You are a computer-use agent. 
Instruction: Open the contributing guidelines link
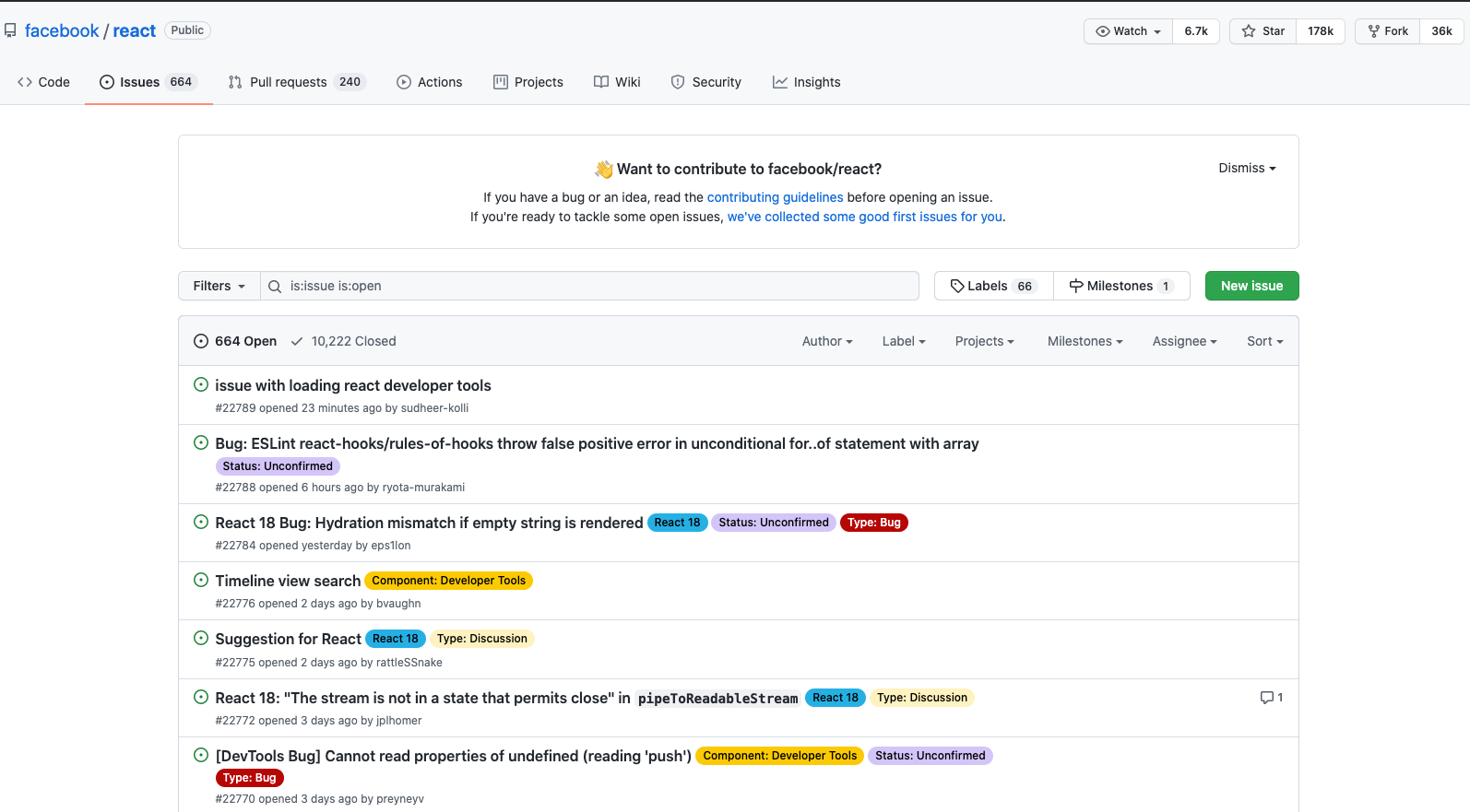tap(775, 197)
